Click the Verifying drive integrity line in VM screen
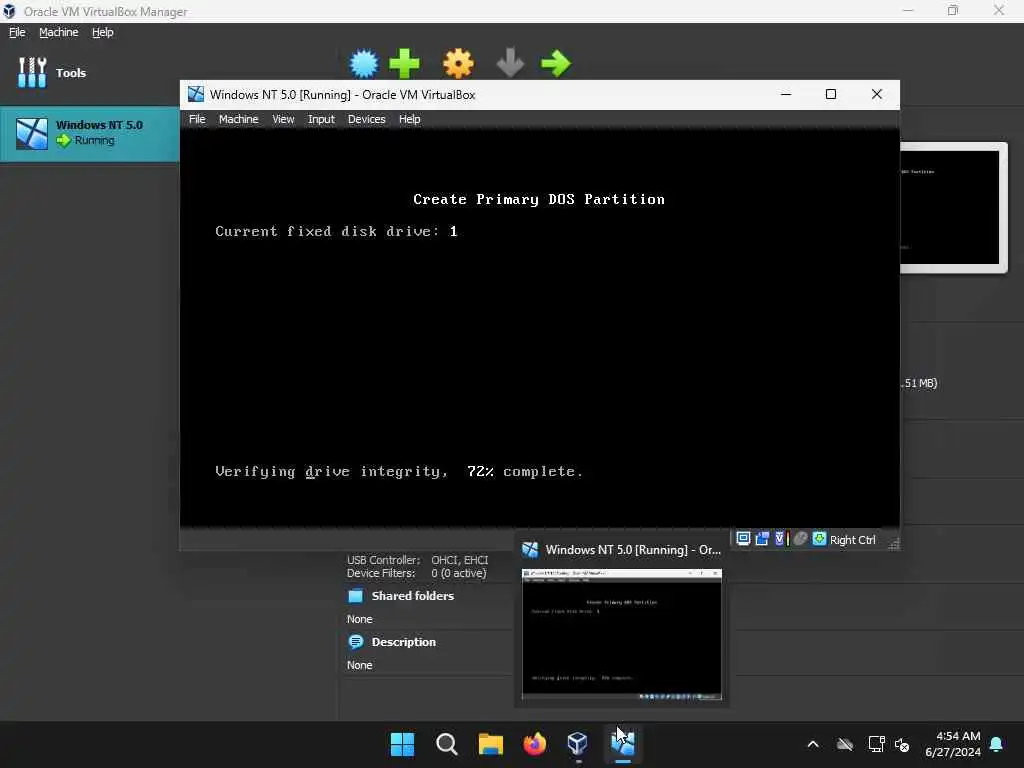 [399, 472]
